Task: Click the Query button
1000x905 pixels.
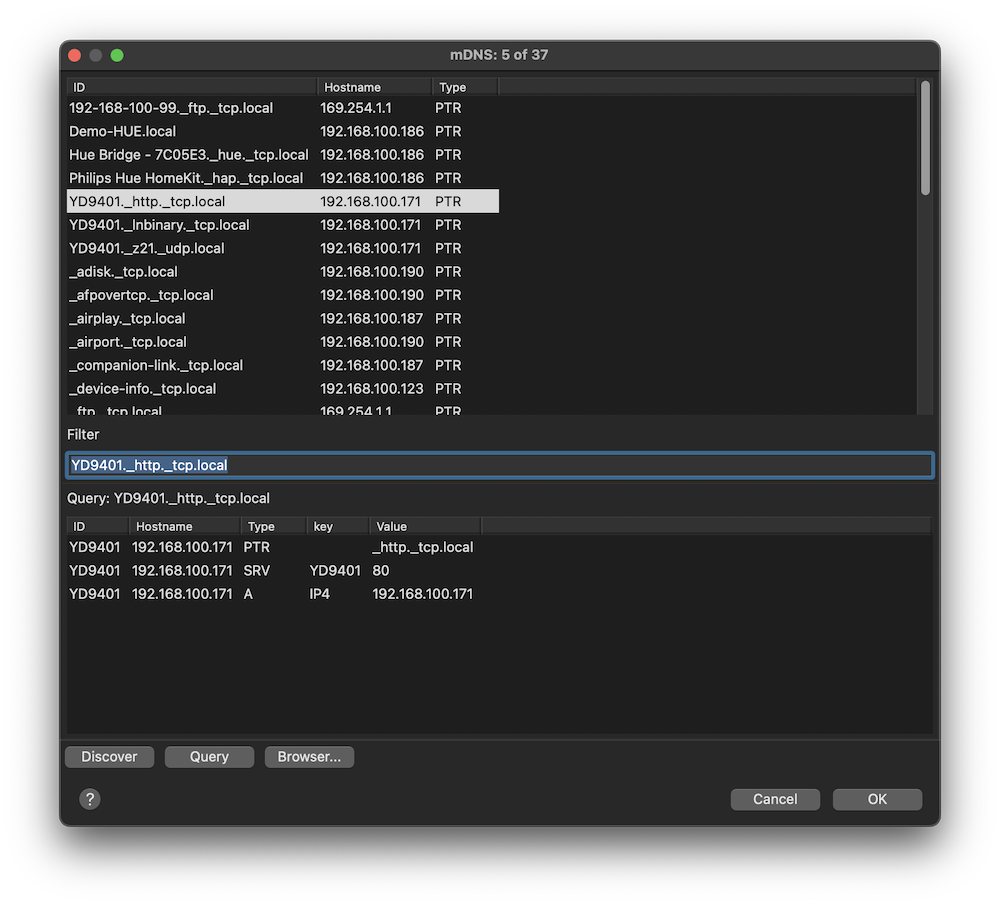Action: click(x=209, y=757)
